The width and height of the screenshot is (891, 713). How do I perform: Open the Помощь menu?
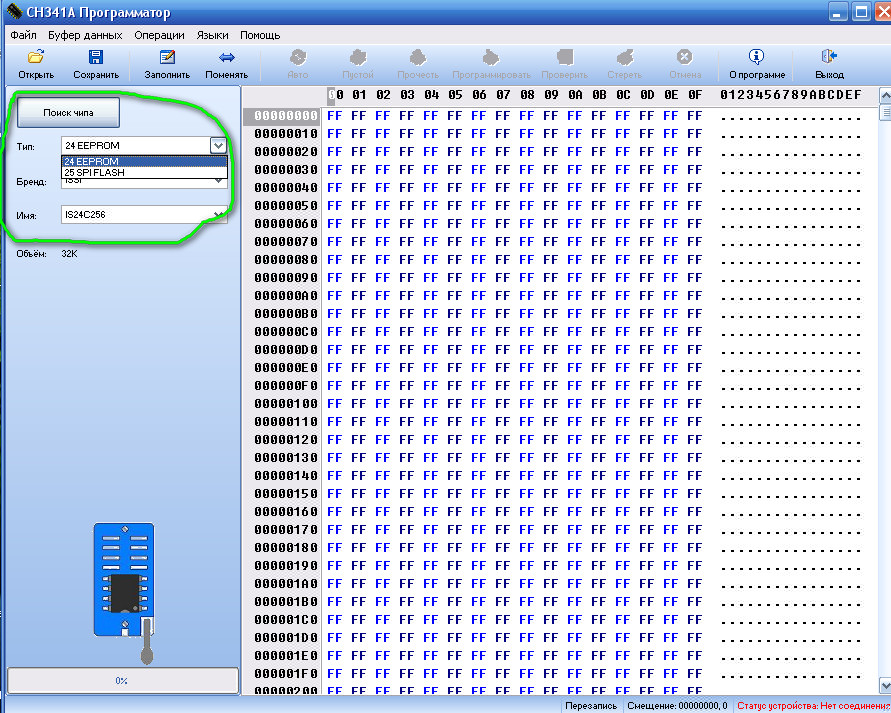pos(260,35)
